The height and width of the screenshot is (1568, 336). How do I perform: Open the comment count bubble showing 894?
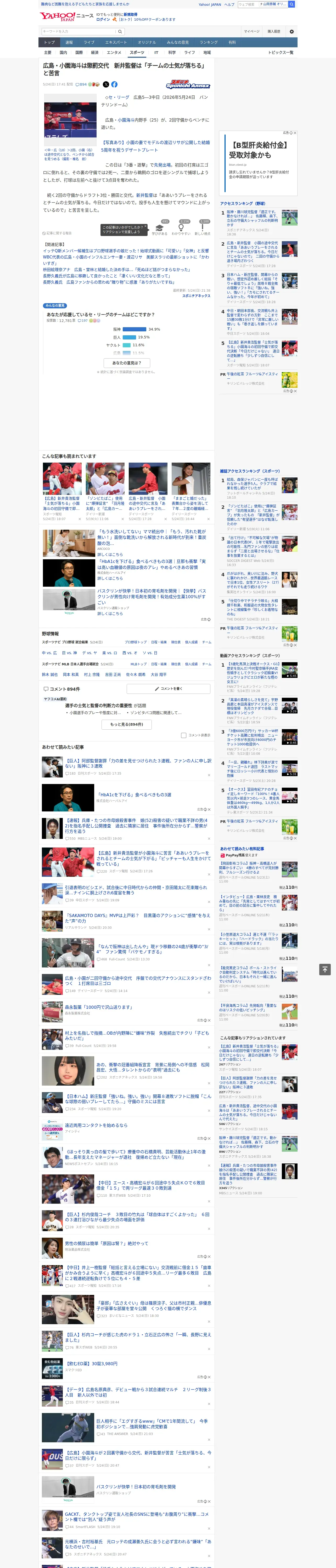click(82, 85)
